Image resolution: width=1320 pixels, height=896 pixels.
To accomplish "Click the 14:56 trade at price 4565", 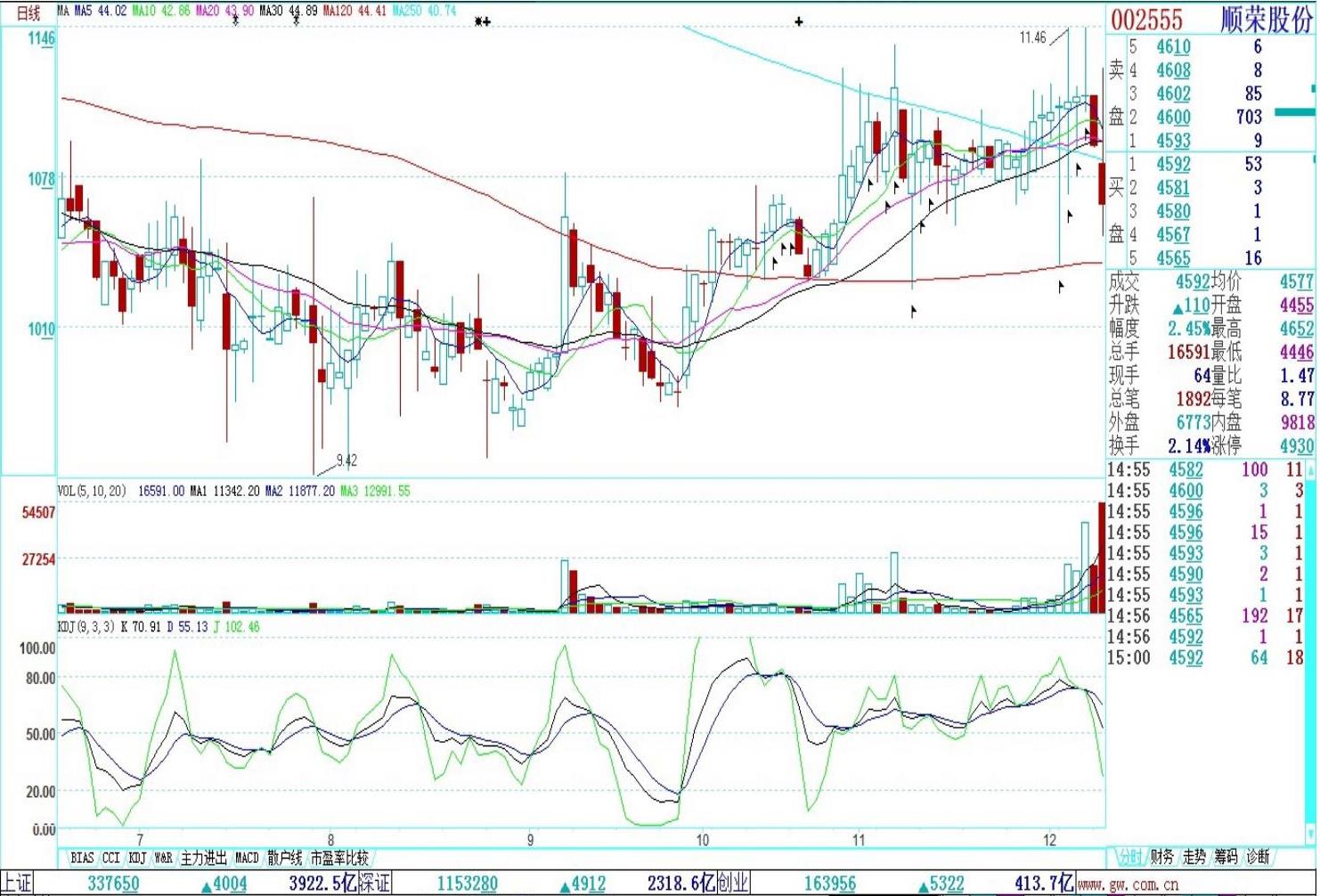I will pyautogui.click(x=1186, y=616).
